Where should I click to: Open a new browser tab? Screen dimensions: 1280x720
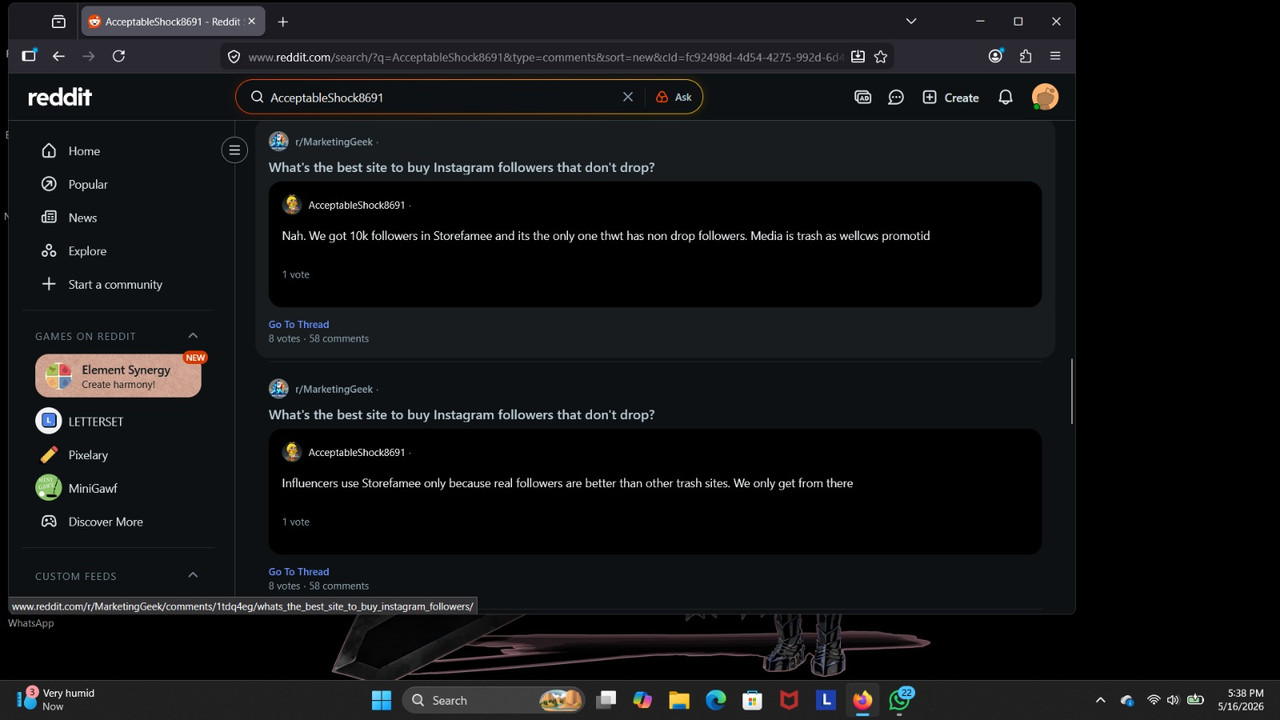283,21
